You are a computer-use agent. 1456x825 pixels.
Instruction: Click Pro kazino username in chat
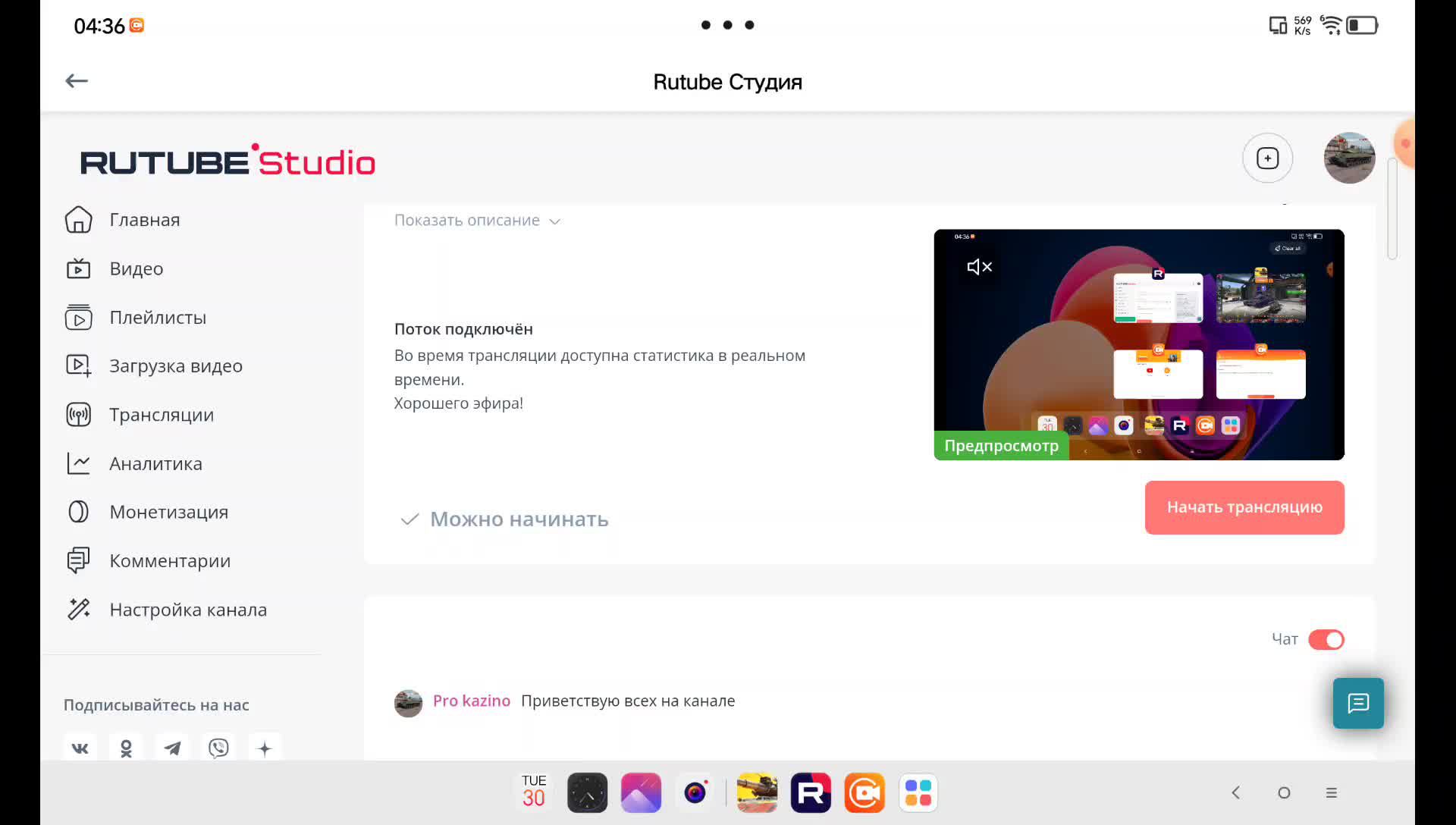471,701
